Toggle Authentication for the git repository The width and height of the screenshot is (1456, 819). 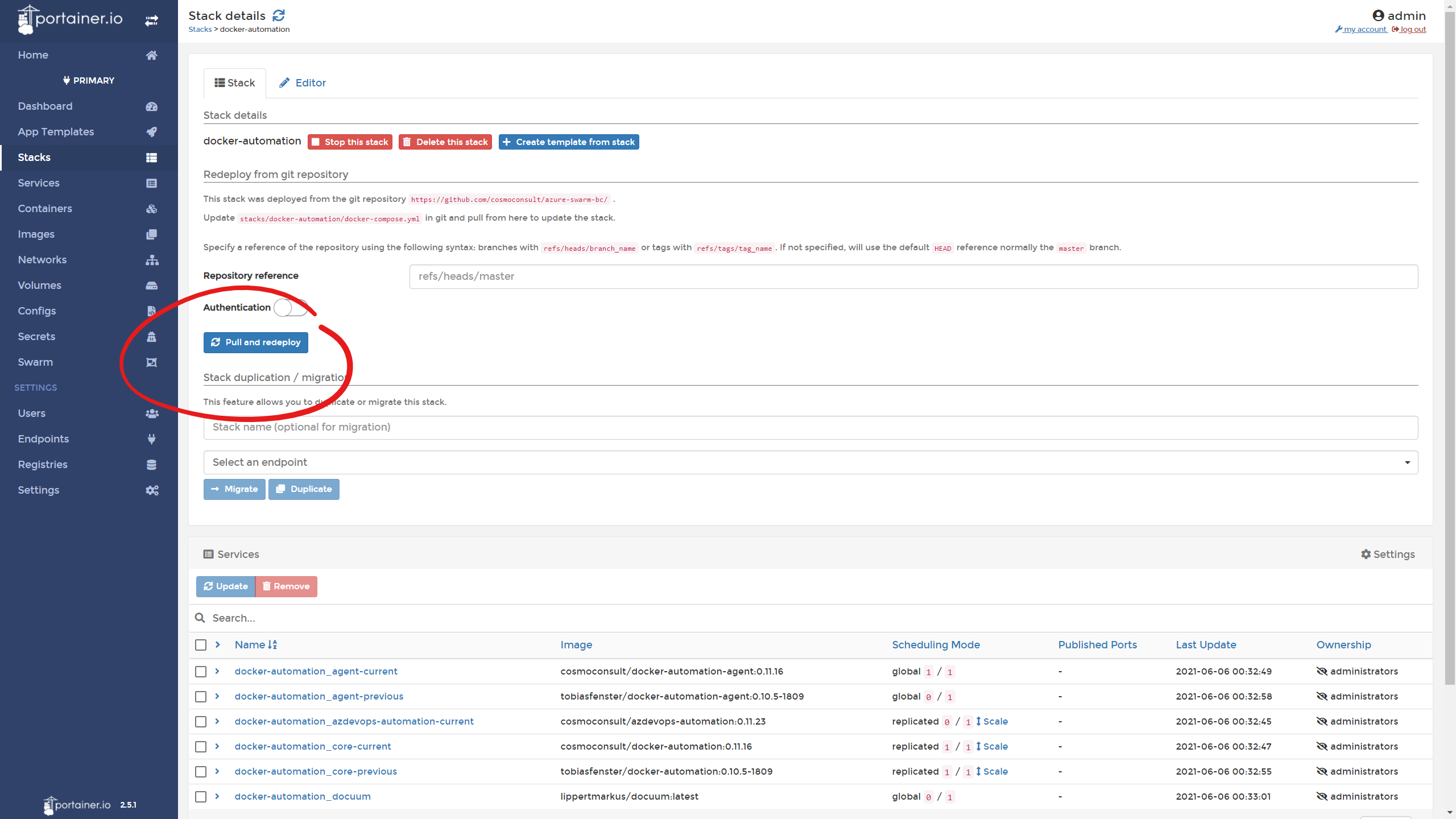(x=291, y=307)
